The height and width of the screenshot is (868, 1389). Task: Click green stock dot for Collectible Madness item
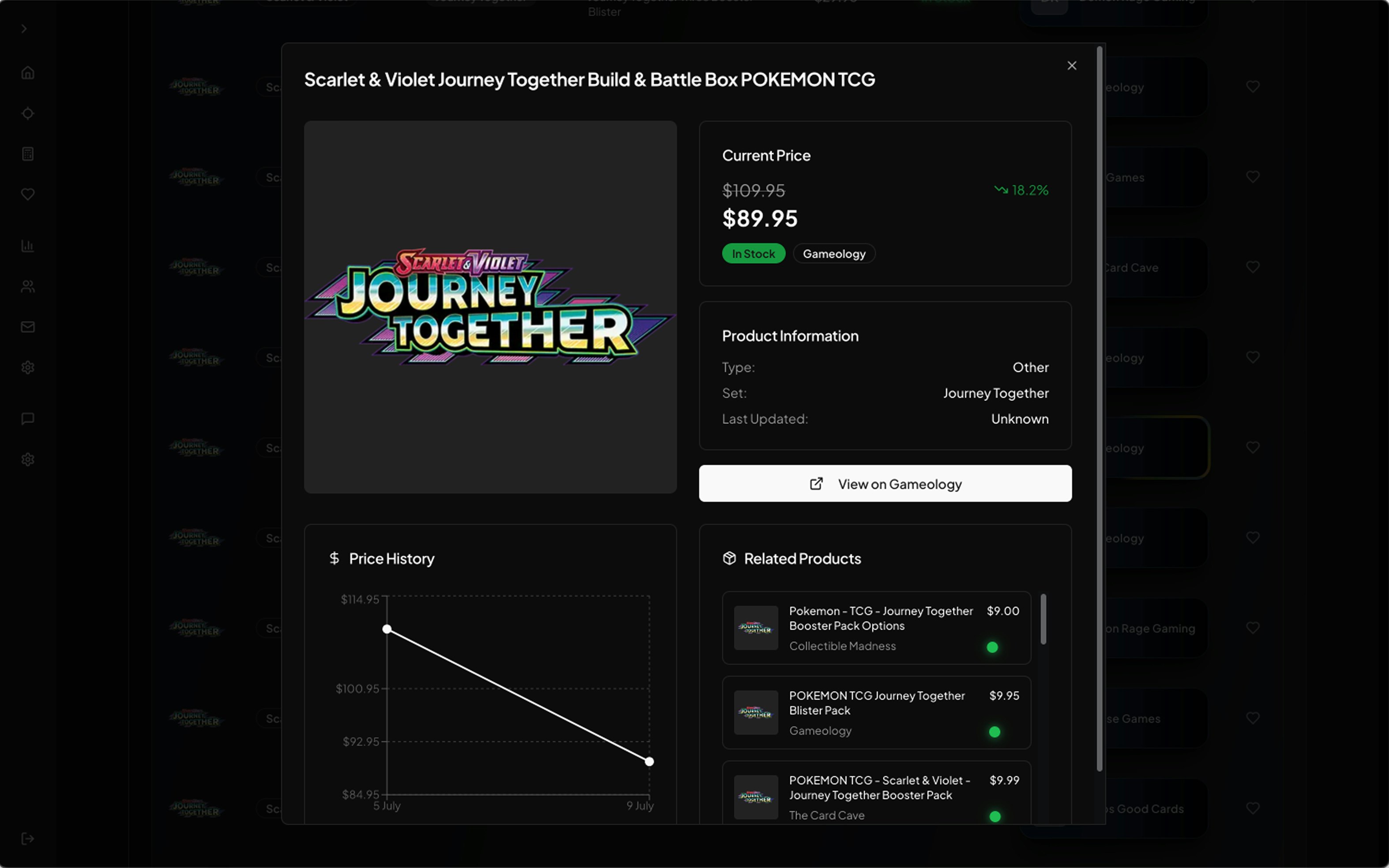click(991, 647)
